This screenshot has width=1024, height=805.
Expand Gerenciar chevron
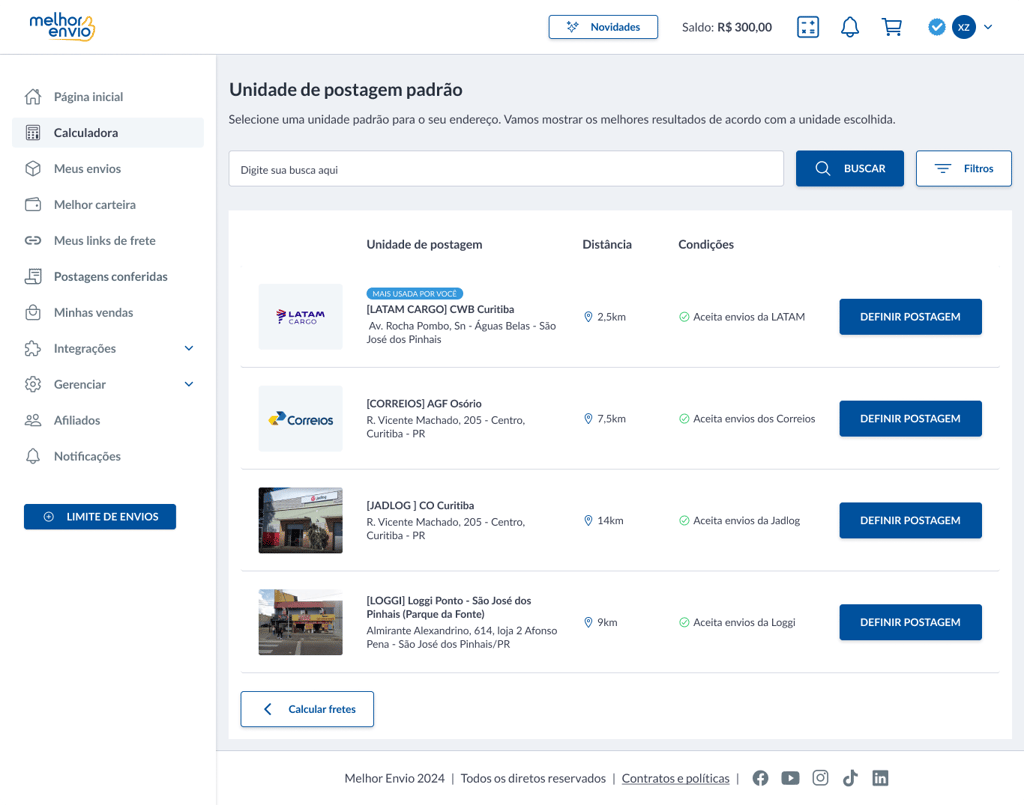[x=189, y=384]
